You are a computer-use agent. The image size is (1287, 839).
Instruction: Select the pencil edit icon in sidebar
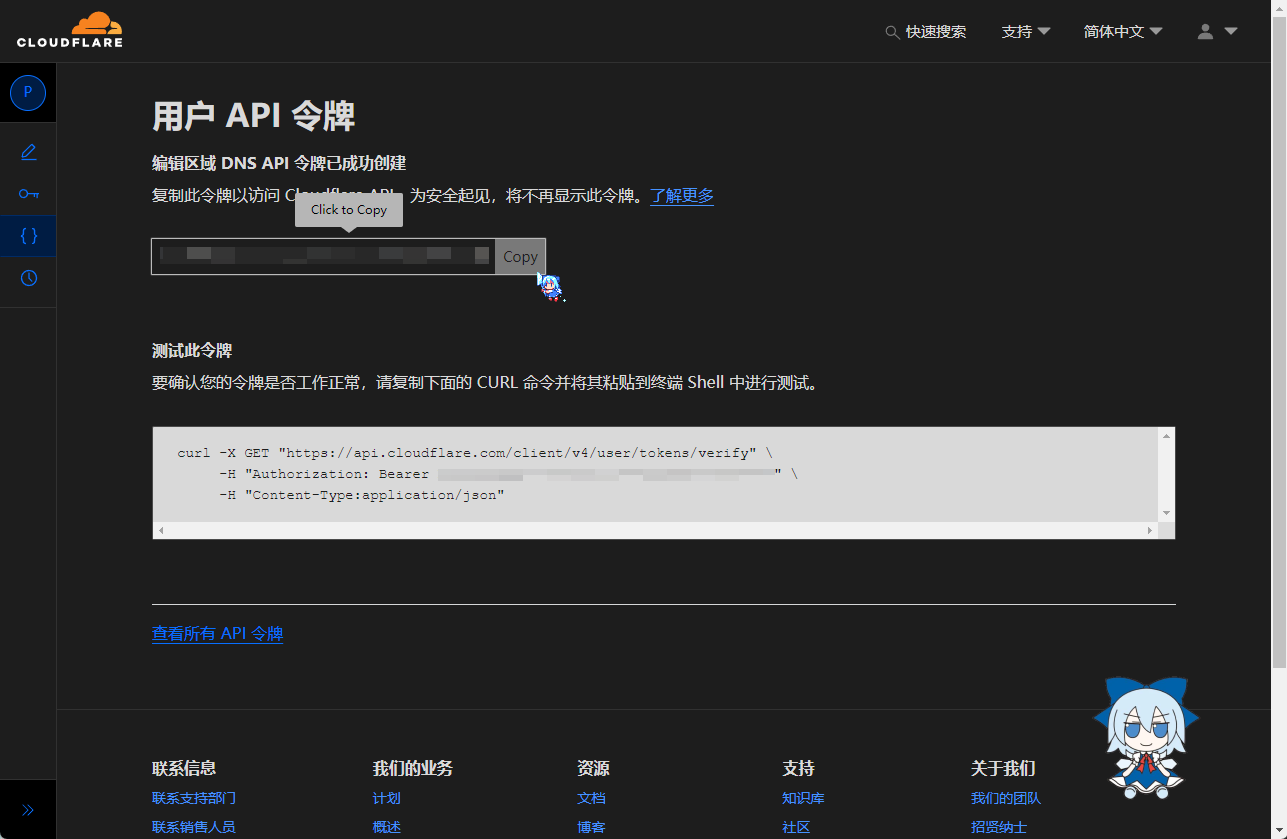[28, 152]
